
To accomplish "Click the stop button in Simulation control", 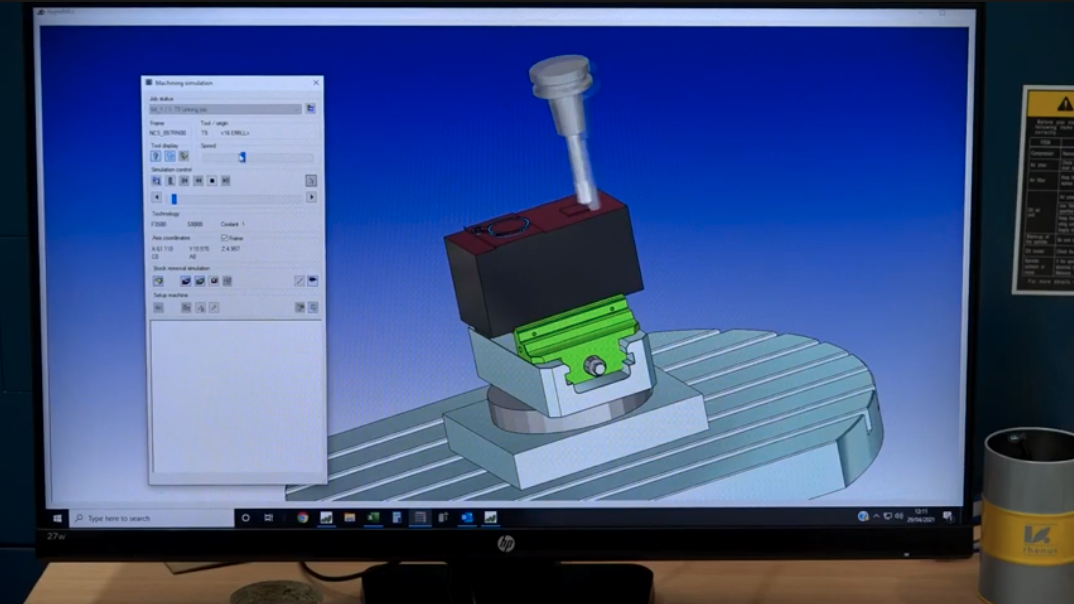I will (212, 181).
